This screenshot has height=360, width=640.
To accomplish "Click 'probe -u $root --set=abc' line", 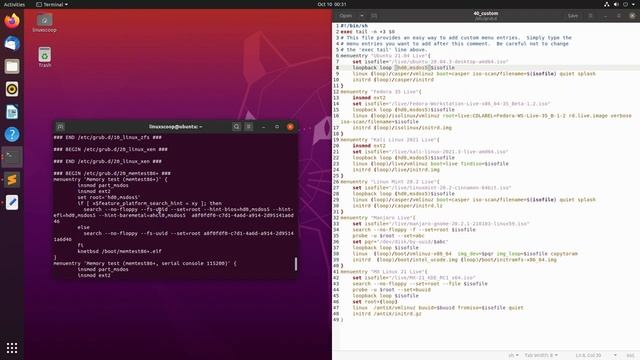I will point(389,236).
